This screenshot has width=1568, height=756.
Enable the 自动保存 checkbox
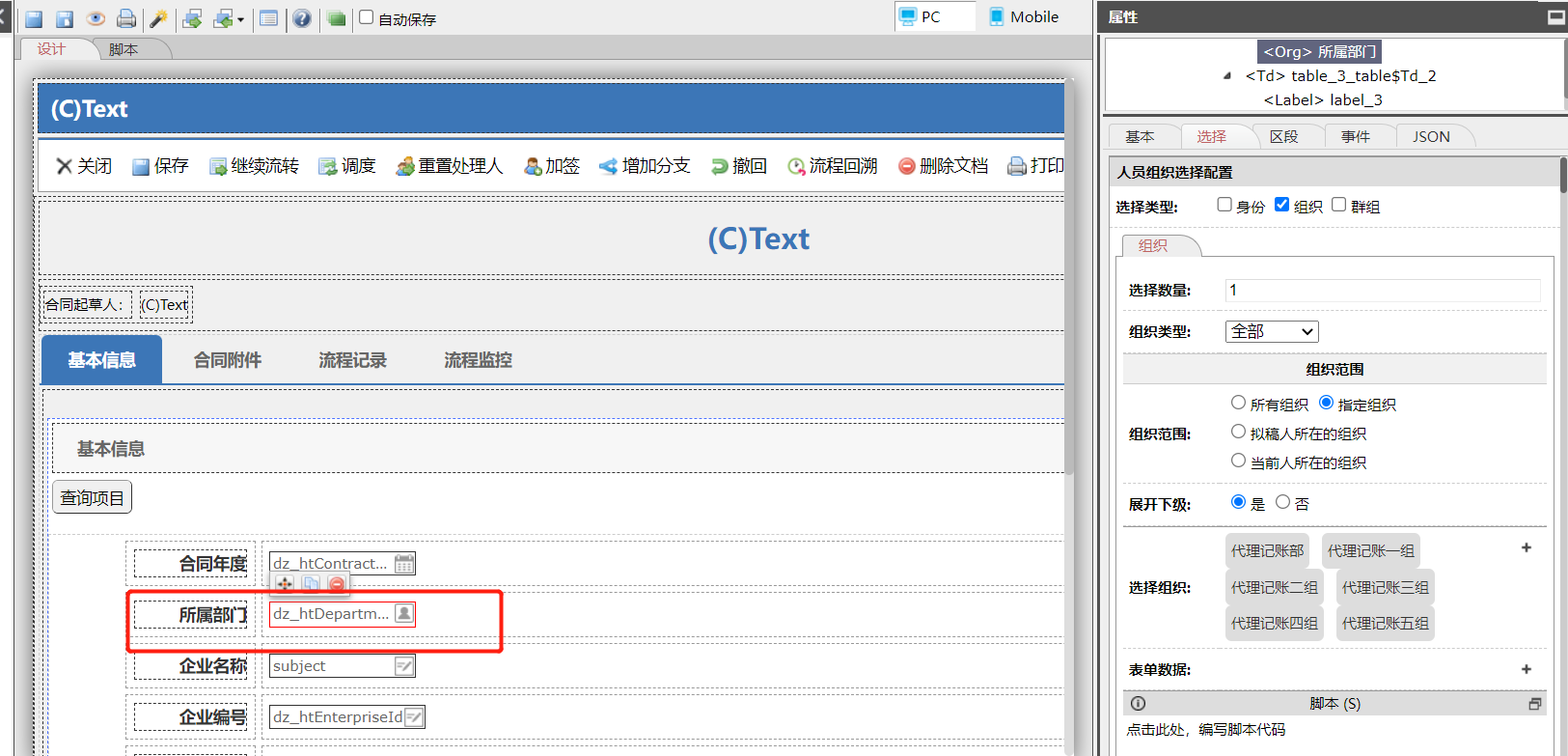(x=367, y=16)
